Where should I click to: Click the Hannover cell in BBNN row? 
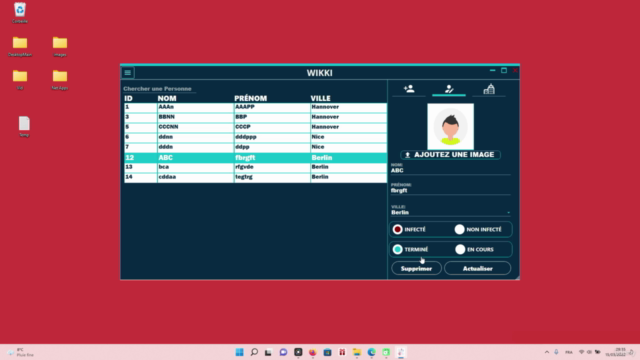(348, 117)
